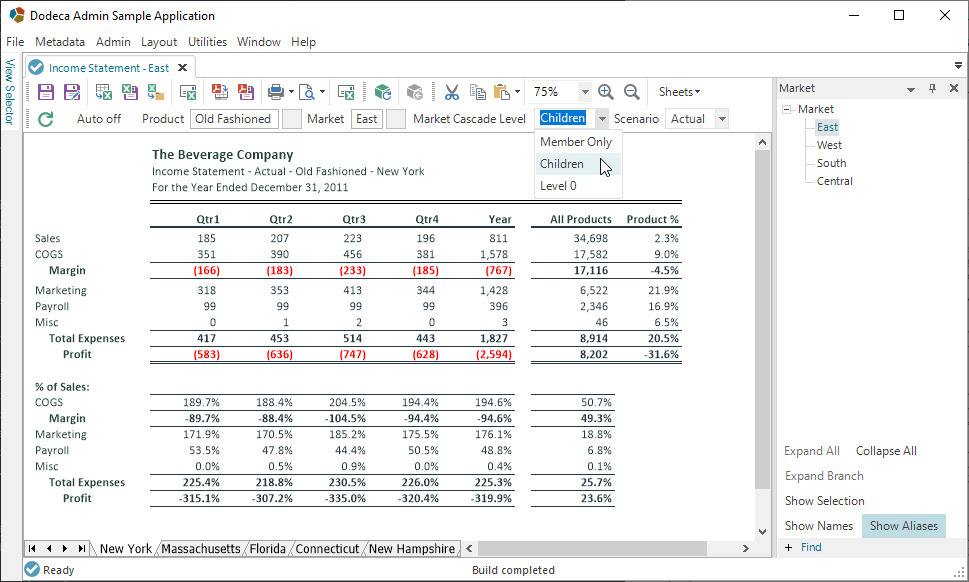Toggle Show Aliases in the Market panel
This screenshot has width=969, height=582.
[x=903, y=526]
